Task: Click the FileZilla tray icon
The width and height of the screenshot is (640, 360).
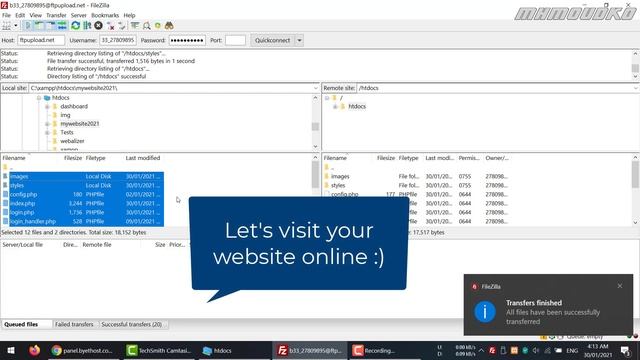Action: [493, 351]
